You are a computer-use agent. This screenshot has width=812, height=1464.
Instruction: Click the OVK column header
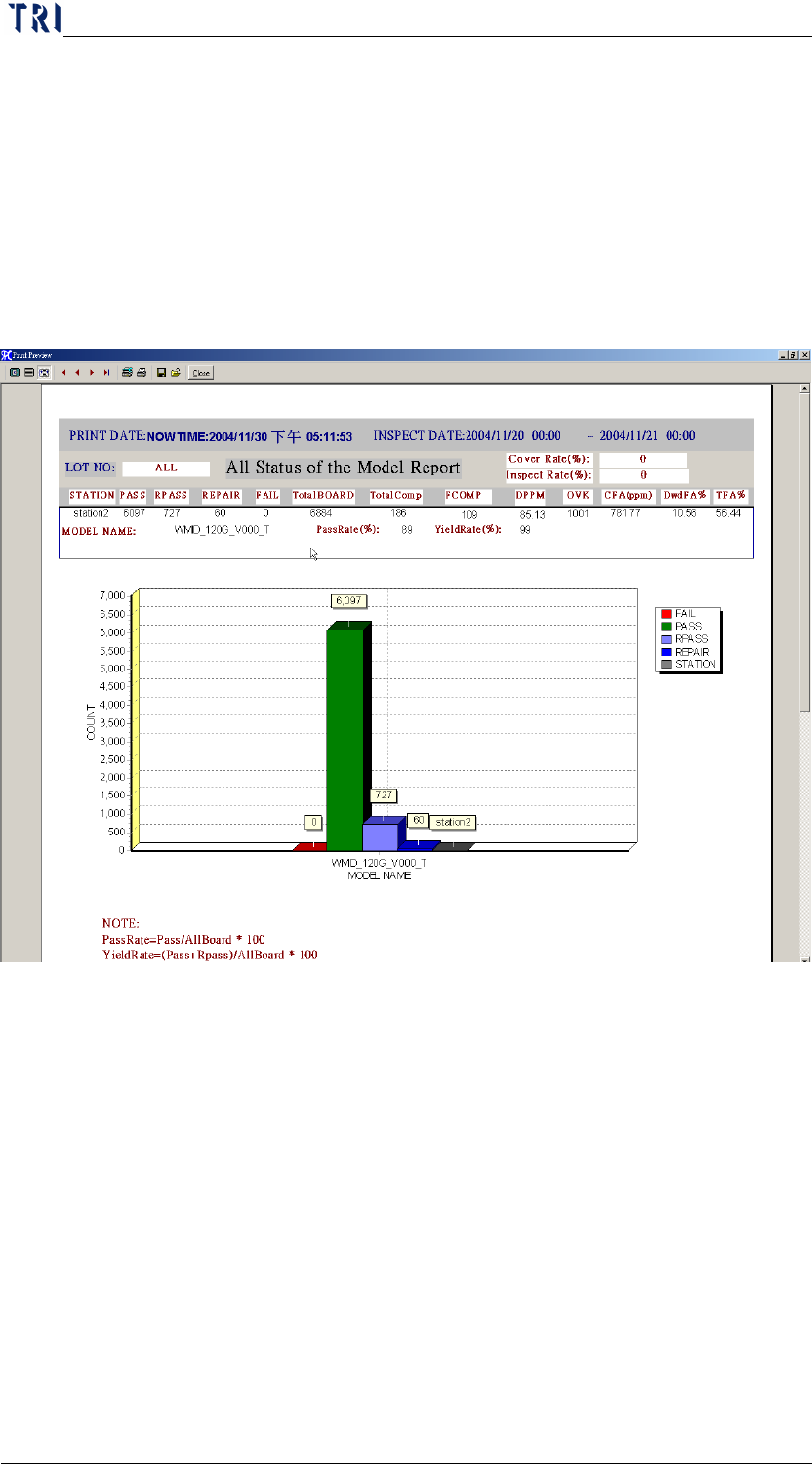coord(579,496)
